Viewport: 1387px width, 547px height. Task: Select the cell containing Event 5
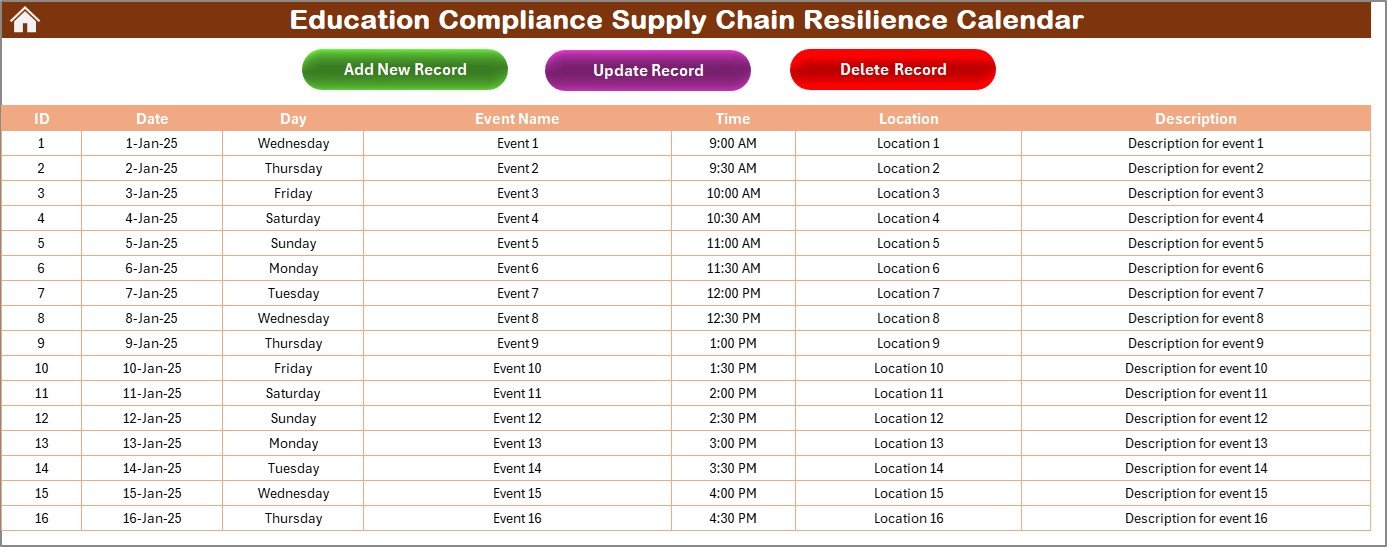pos(517,243)
